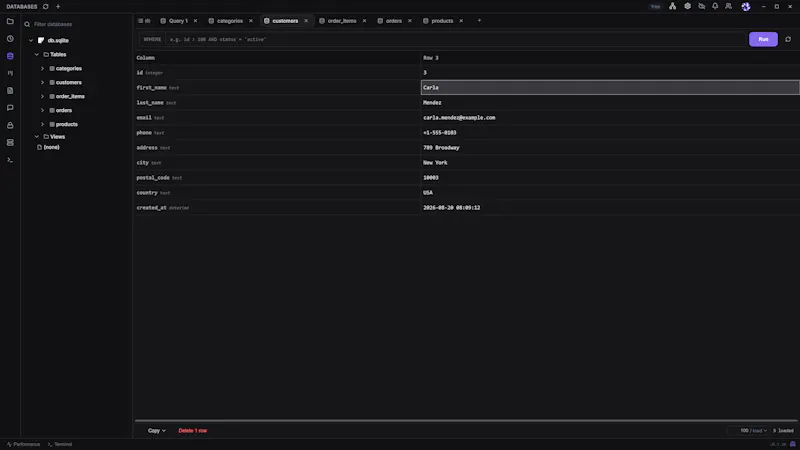
Task: Open the Performance panel in status bar
Action: coord(23,444)
